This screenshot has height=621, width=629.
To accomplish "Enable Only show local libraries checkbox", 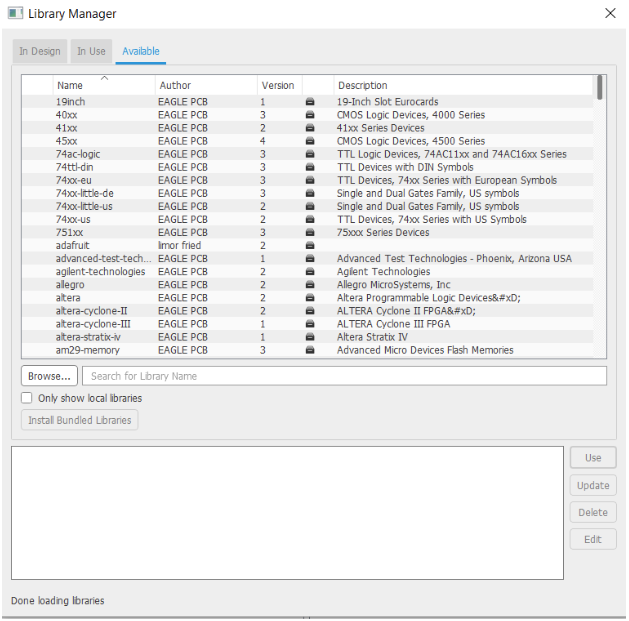I will [27, 398].
